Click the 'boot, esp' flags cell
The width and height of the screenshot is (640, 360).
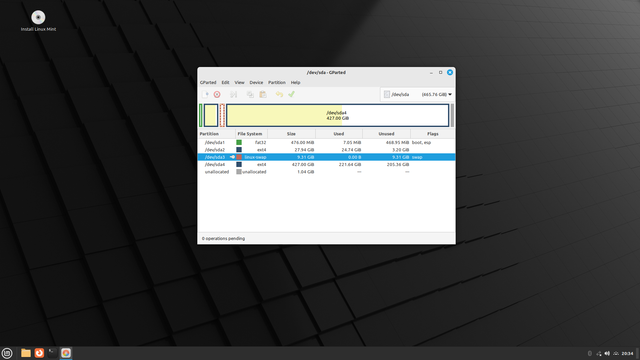pos(421,142)
